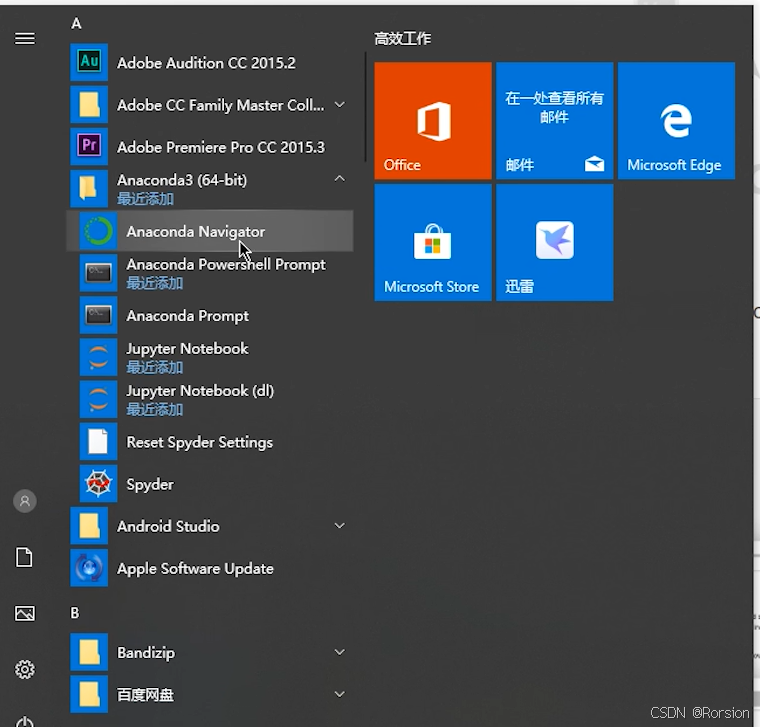Screen dimensions: 760x727
Task: Click the Anaconda3 (64-bit) folder label
Action: (x=182, y=180)
